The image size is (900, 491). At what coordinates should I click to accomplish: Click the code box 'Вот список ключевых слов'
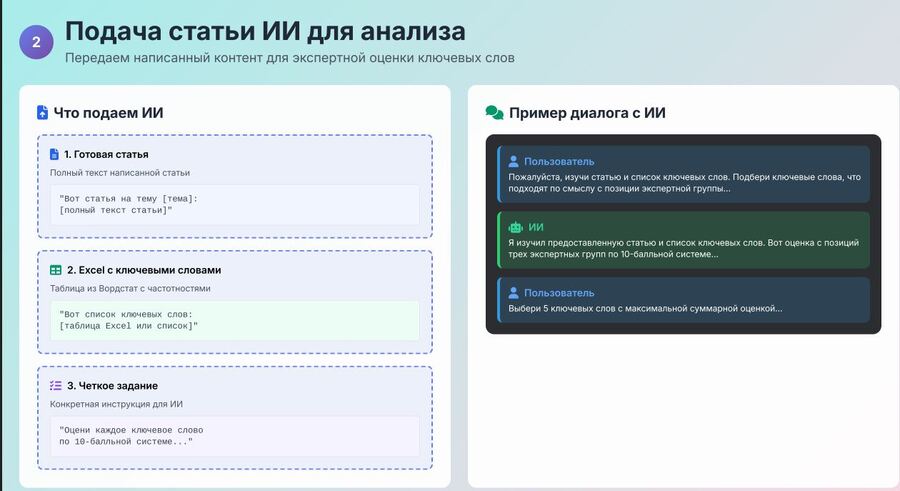[235, 320]
